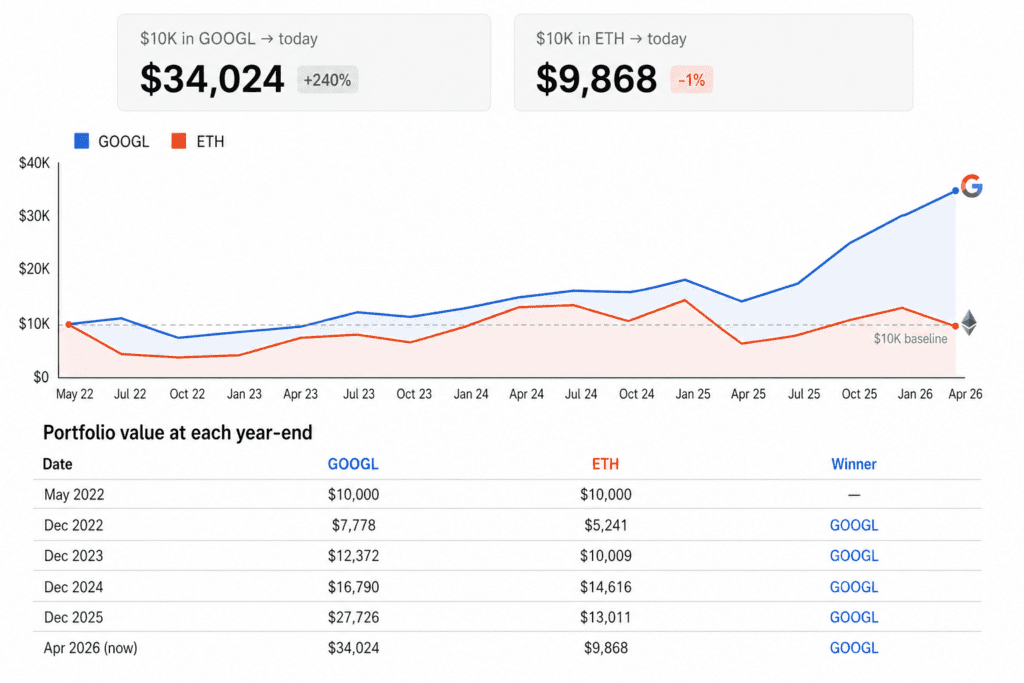Click the GOOGL column header
Screen dimensions: 1024x683
pos(353,464)
